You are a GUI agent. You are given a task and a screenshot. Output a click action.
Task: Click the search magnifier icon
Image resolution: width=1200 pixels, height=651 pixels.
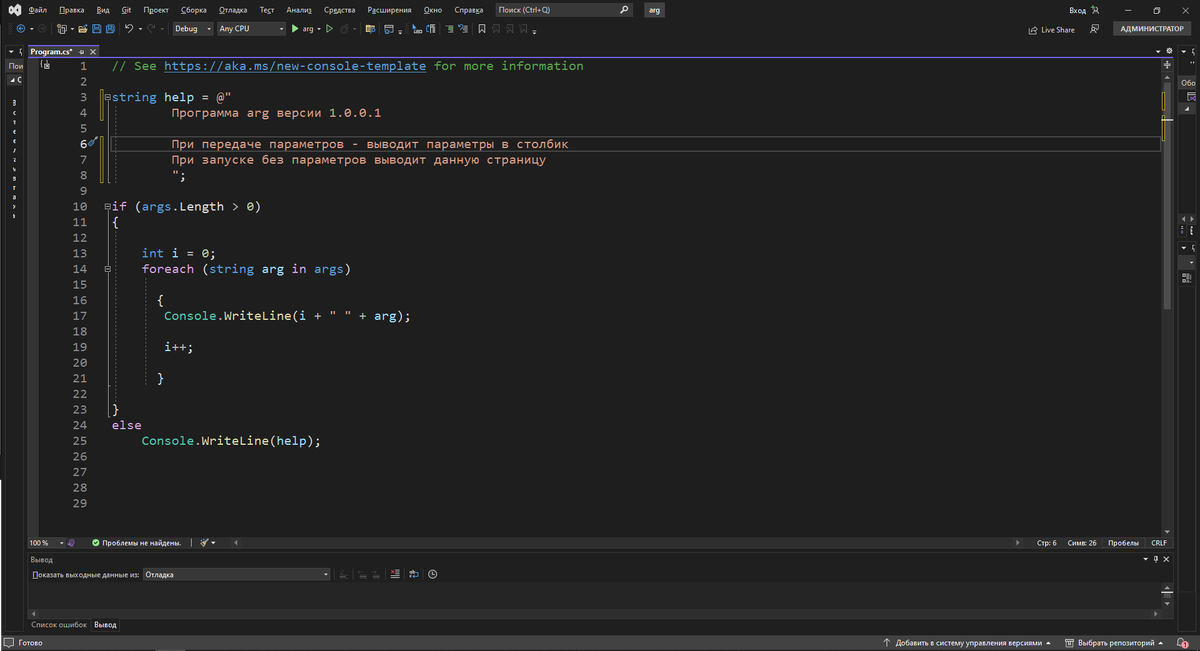pos(625,10)
